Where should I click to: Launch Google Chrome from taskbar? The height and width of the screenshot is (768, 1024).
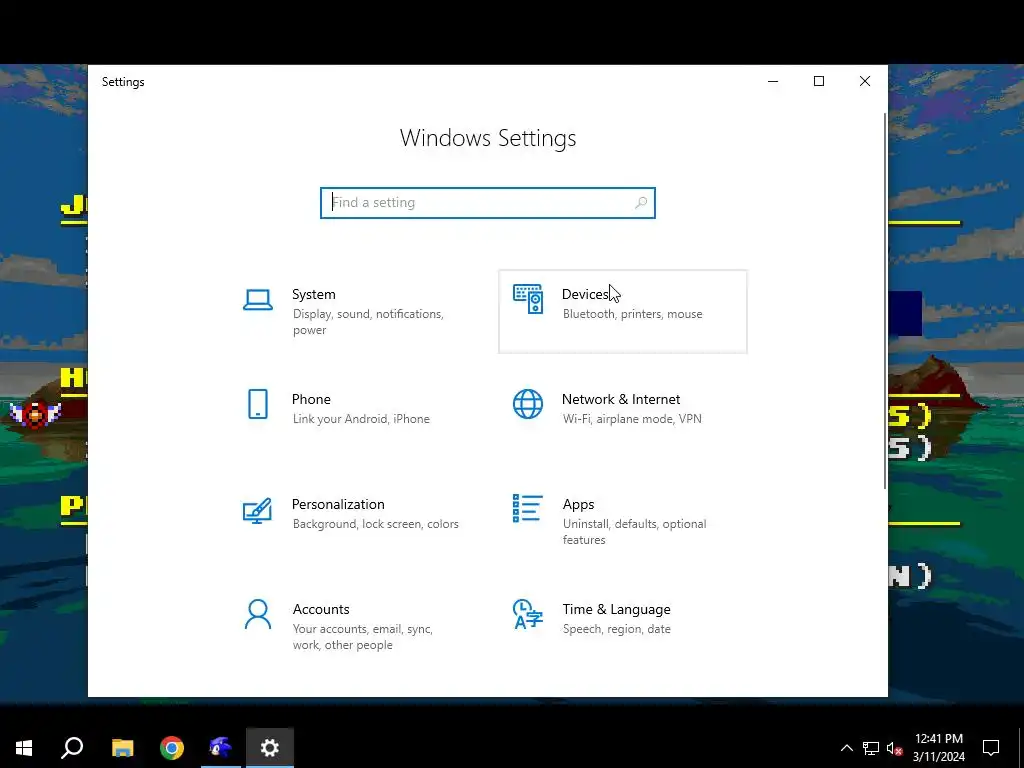click(172, 748)
